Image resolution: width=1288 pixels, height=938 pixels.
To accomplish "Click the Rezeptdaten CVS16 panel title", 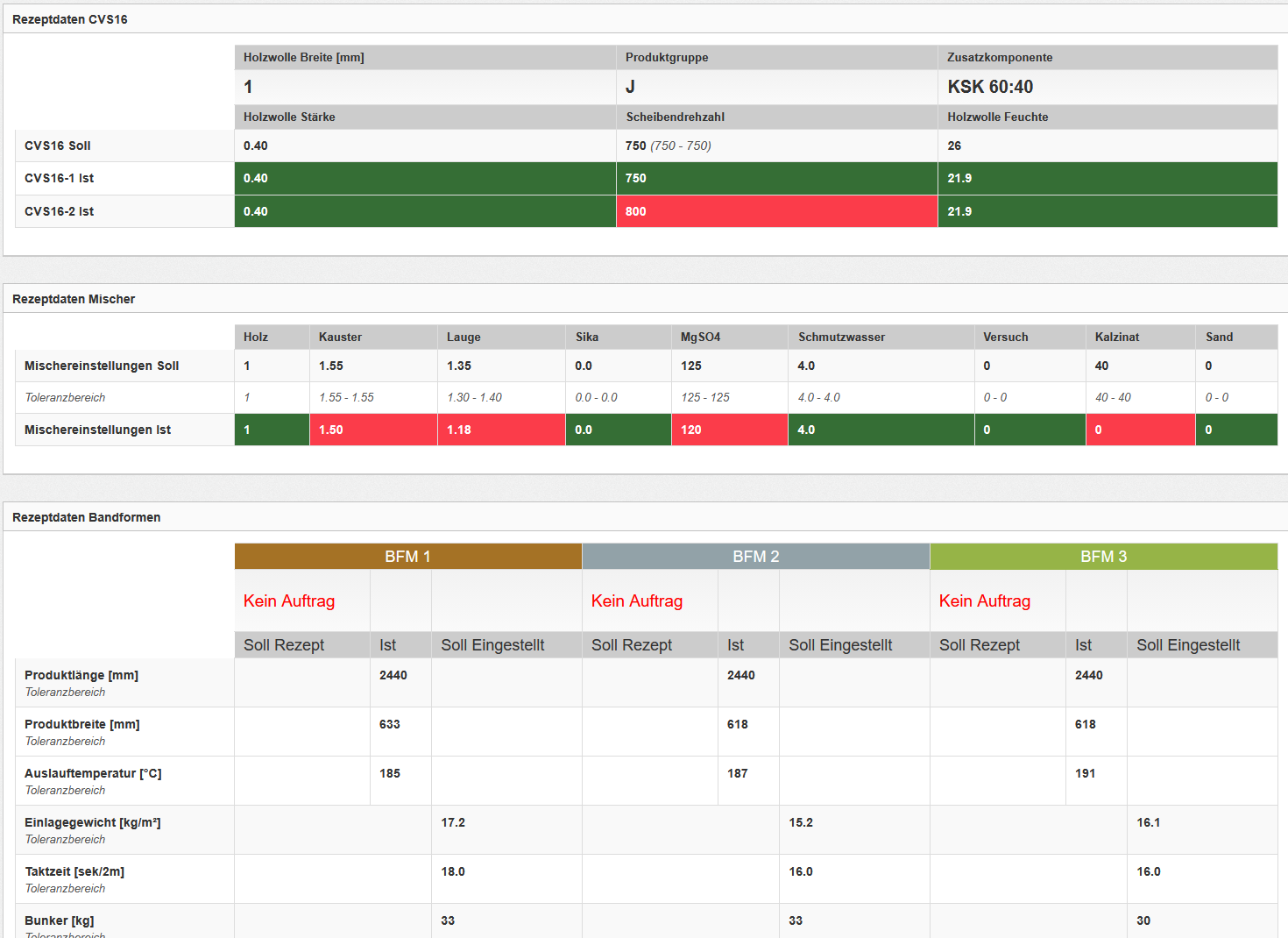I will tap(70, 19).
